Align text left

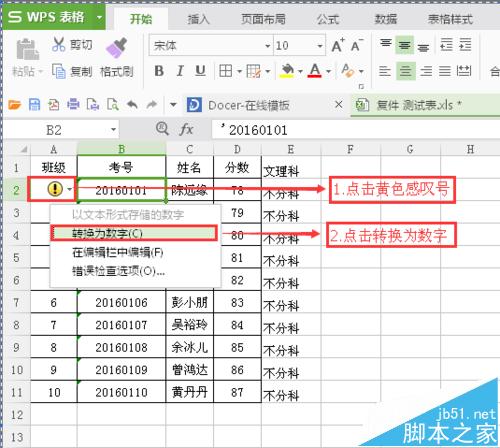(385, 71)
